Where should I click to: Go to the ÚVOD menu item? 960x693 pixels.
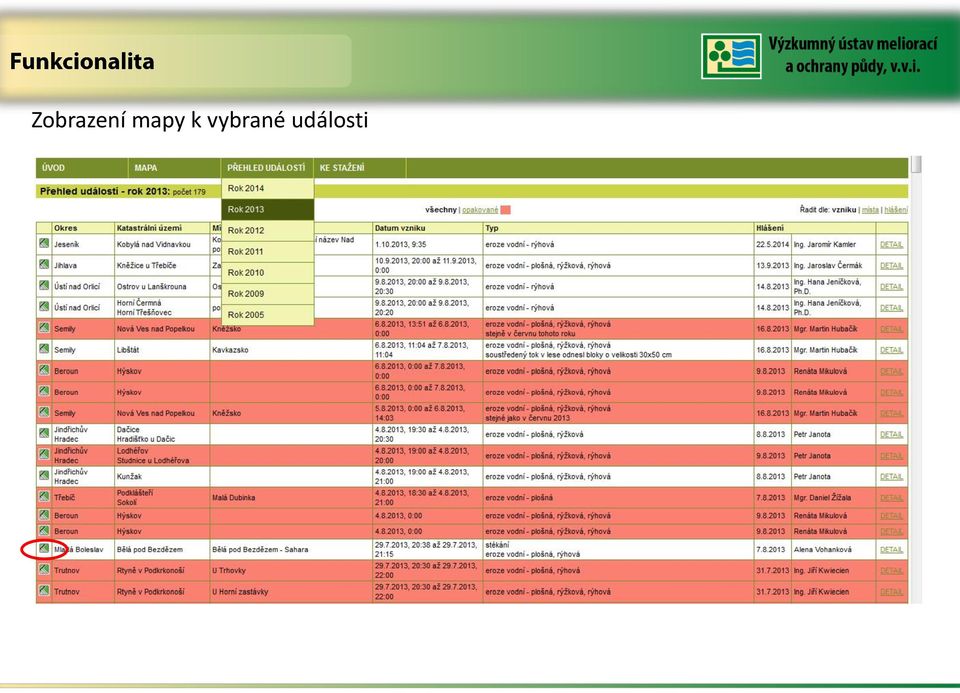click(82, 168)
